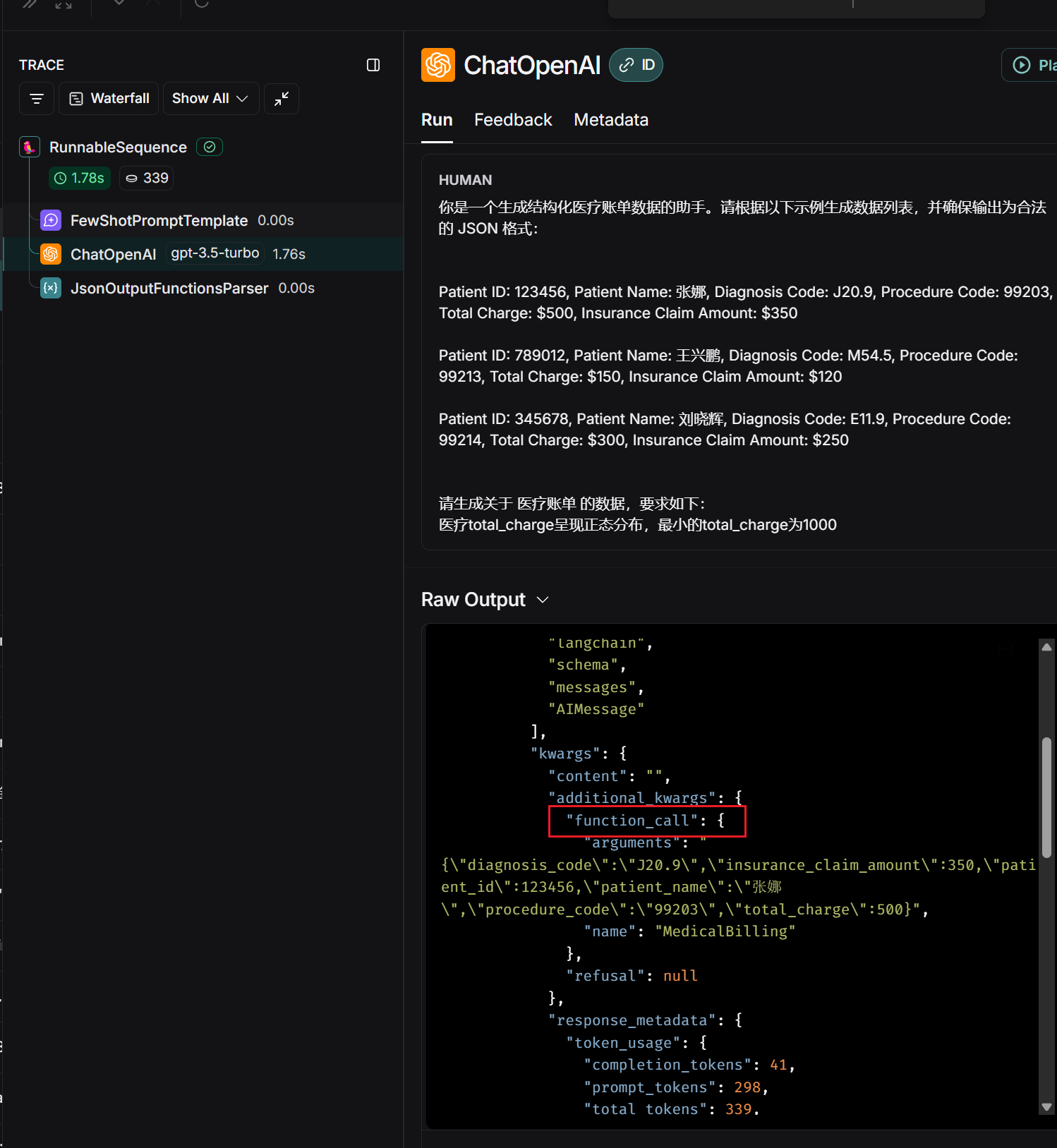Click the JsonOutputFunctionsParser teal parser icon

point(51,288)
